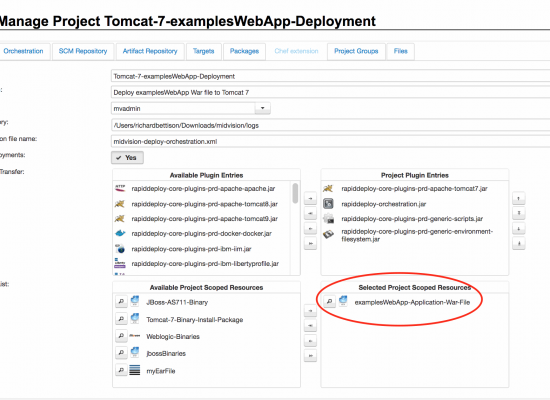Select the generic-scripts.jar plugin icon
This screenshot has height=400, width=550.
(329, 219)
